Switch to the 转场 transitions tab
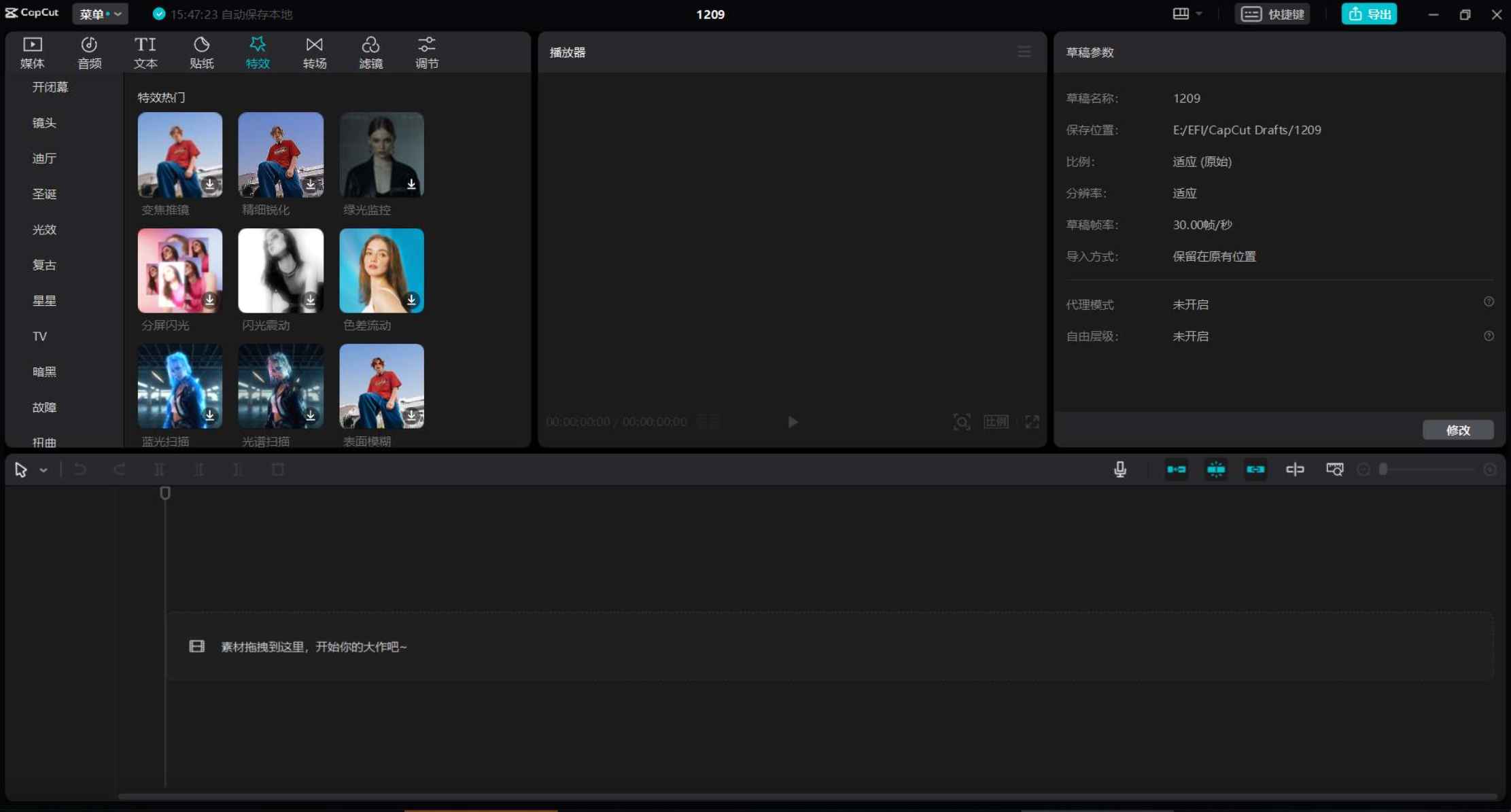The width and height of the screenshot is (1511, 812). [314, 52]
